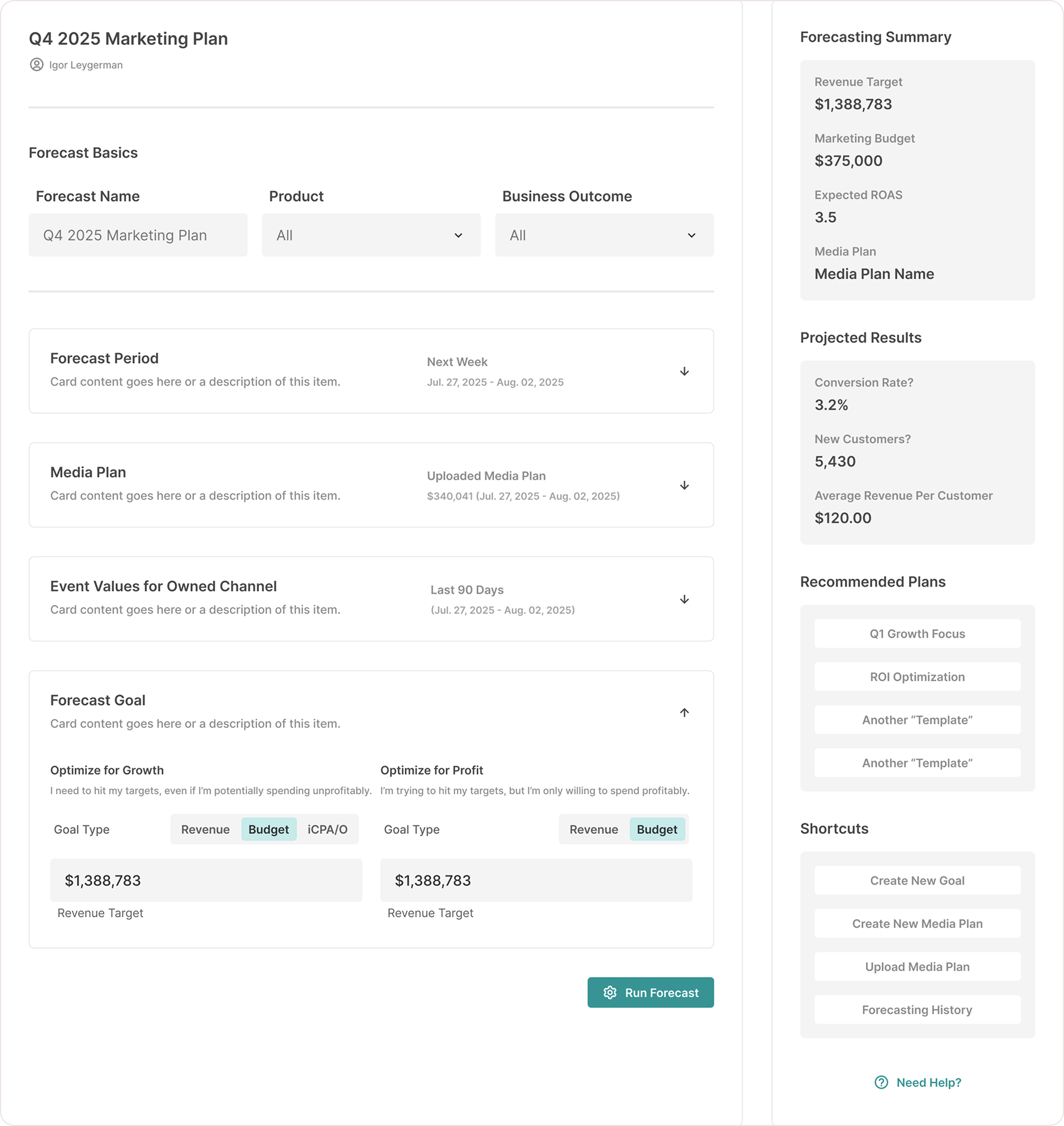Click the Forecast Name input field

tap(138, 235)
